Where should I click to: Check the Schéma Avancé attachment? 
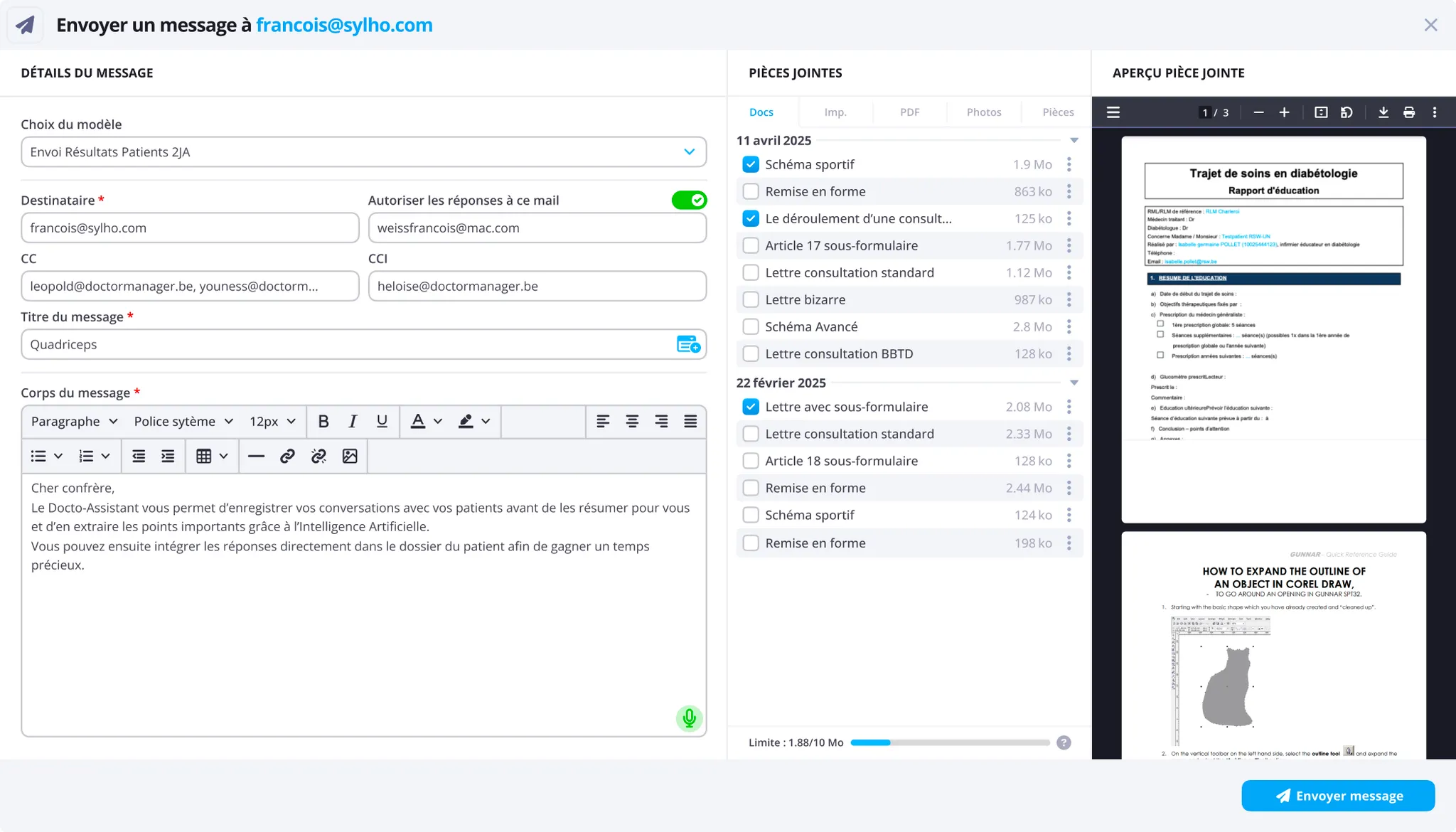click(x=751, y=327)
